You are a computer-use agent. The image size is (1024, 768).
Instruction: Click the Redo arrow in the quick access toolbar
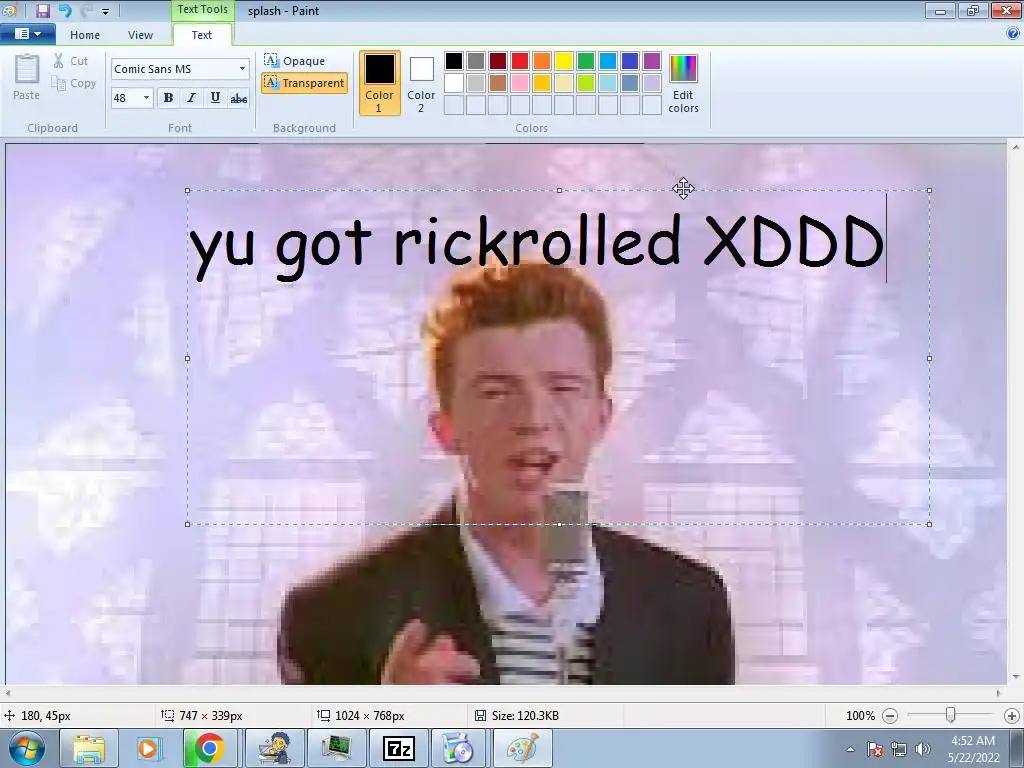(86, 10)
